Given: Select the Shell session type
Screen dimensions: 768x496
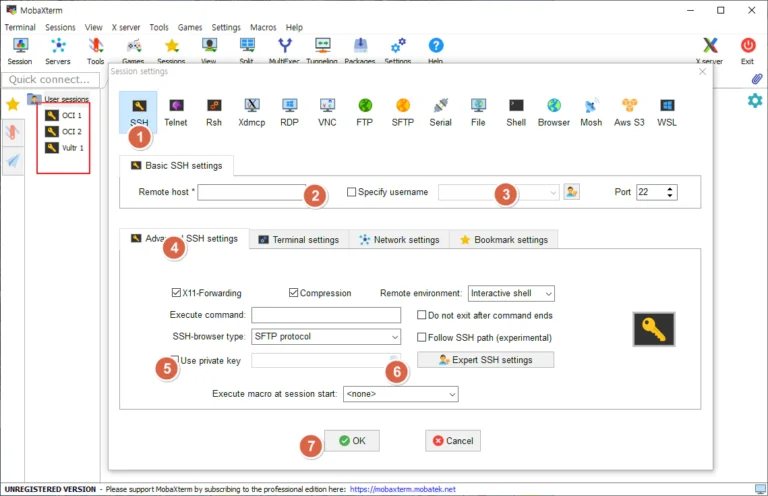Looking at the screenshot, I should (516, 112).
